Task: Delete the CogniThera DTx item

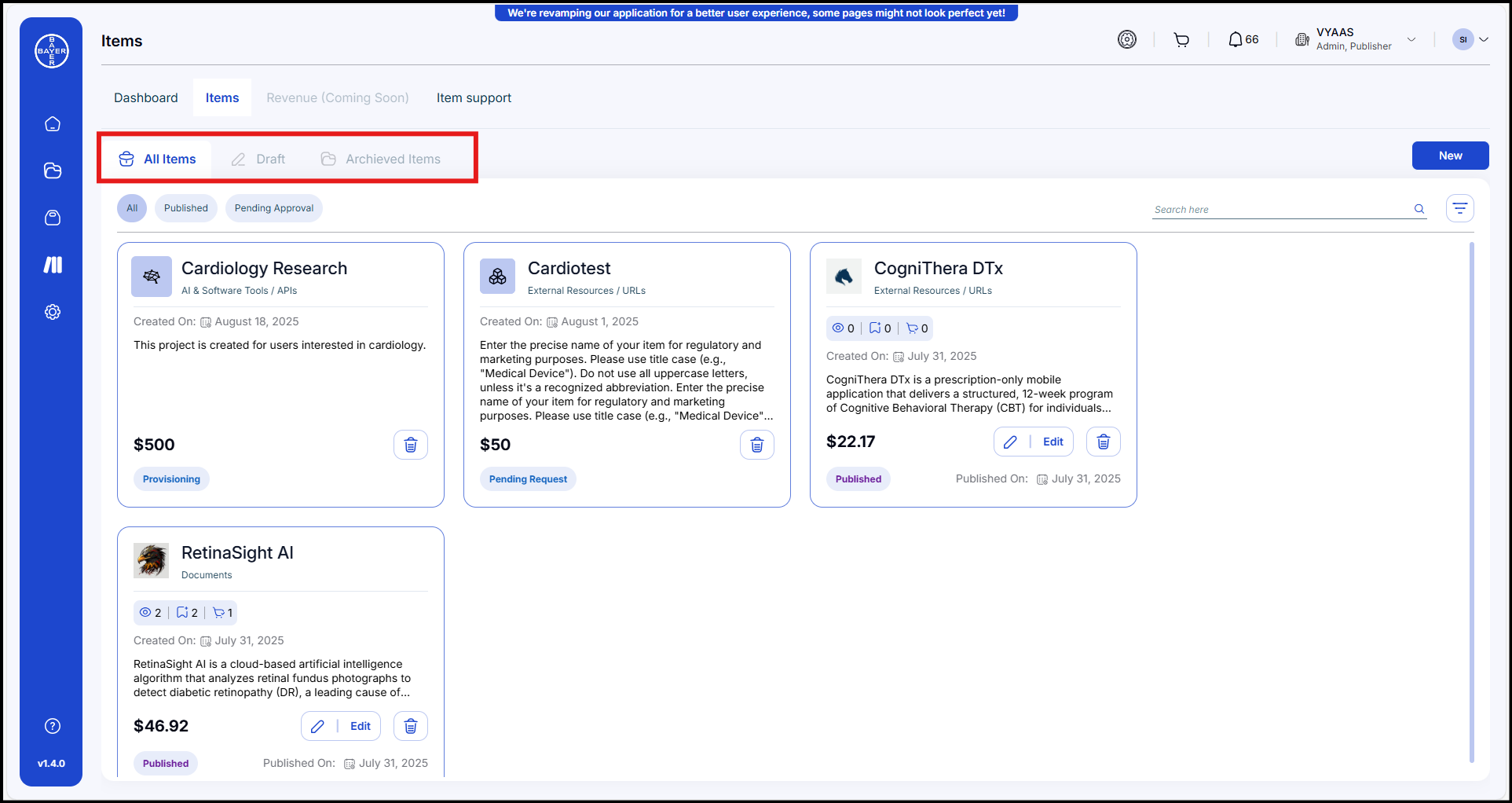Action: (1104, 442)
